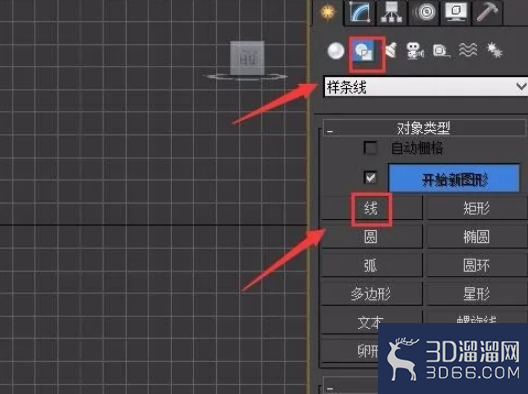Image resolution: width=528 pixels, height=394 pixels.
Task: Select the Lights category icon
Action: (391, 51)
